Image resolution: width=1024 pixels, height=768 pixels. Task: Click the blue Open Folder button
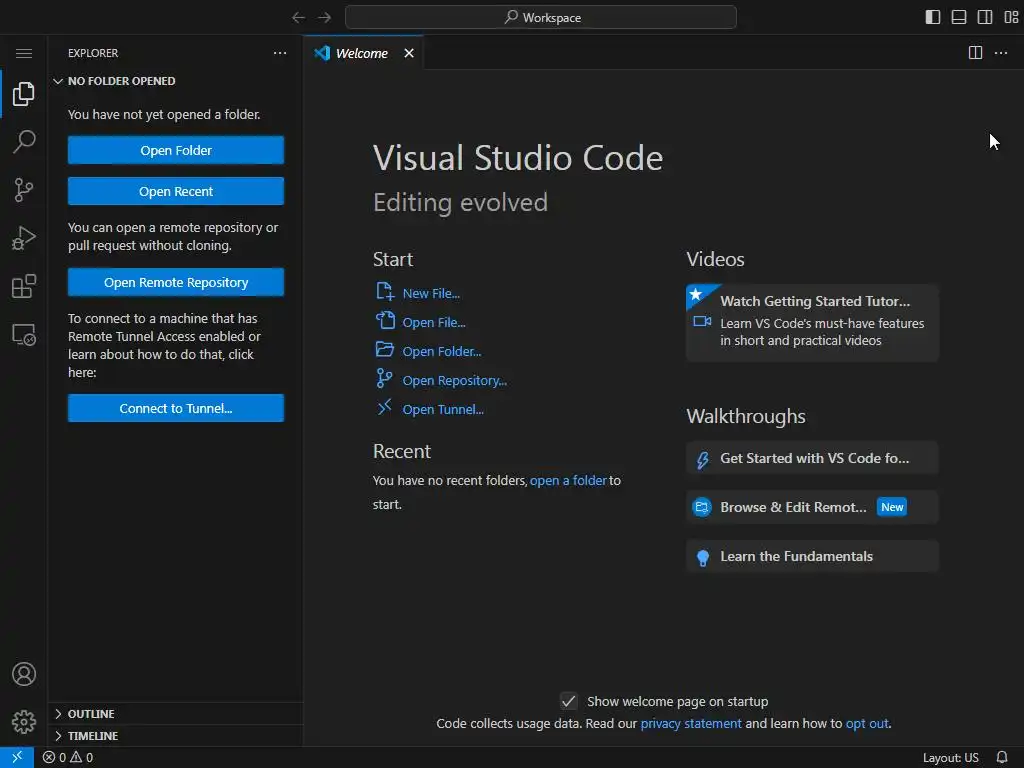[x=176, y=150]
